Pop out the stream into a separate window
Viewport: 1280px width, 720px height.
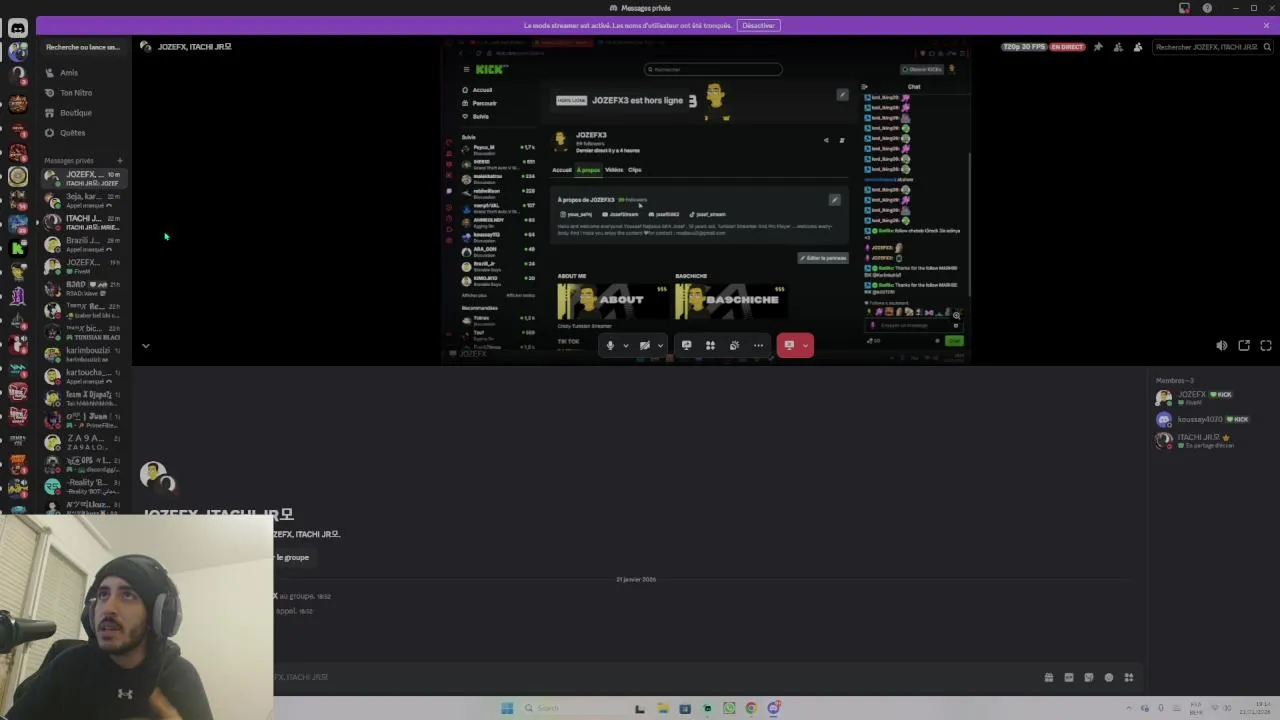1244,345
